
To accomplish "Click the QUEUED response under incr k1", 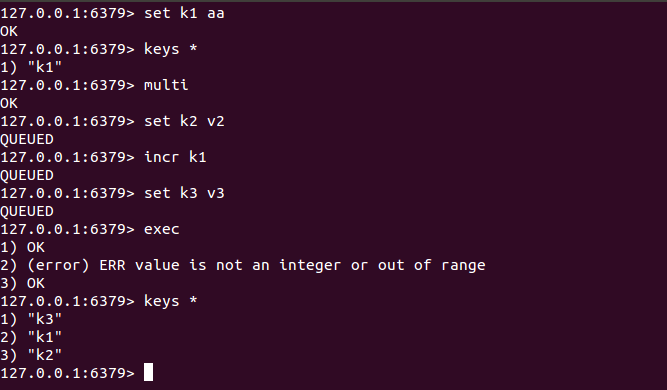I will tap(27, 175).
